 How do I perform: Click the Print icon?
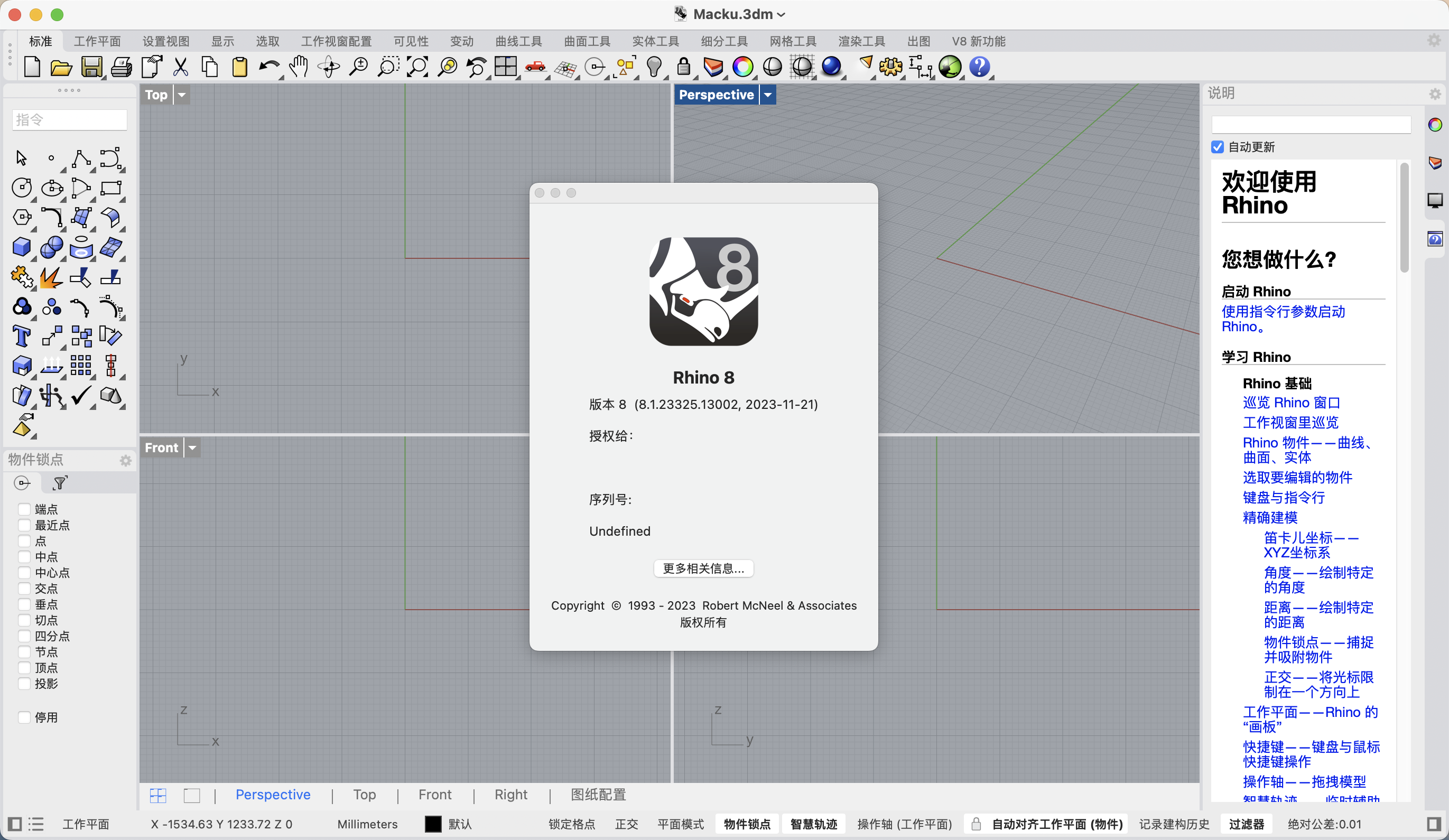coord(120,67)
